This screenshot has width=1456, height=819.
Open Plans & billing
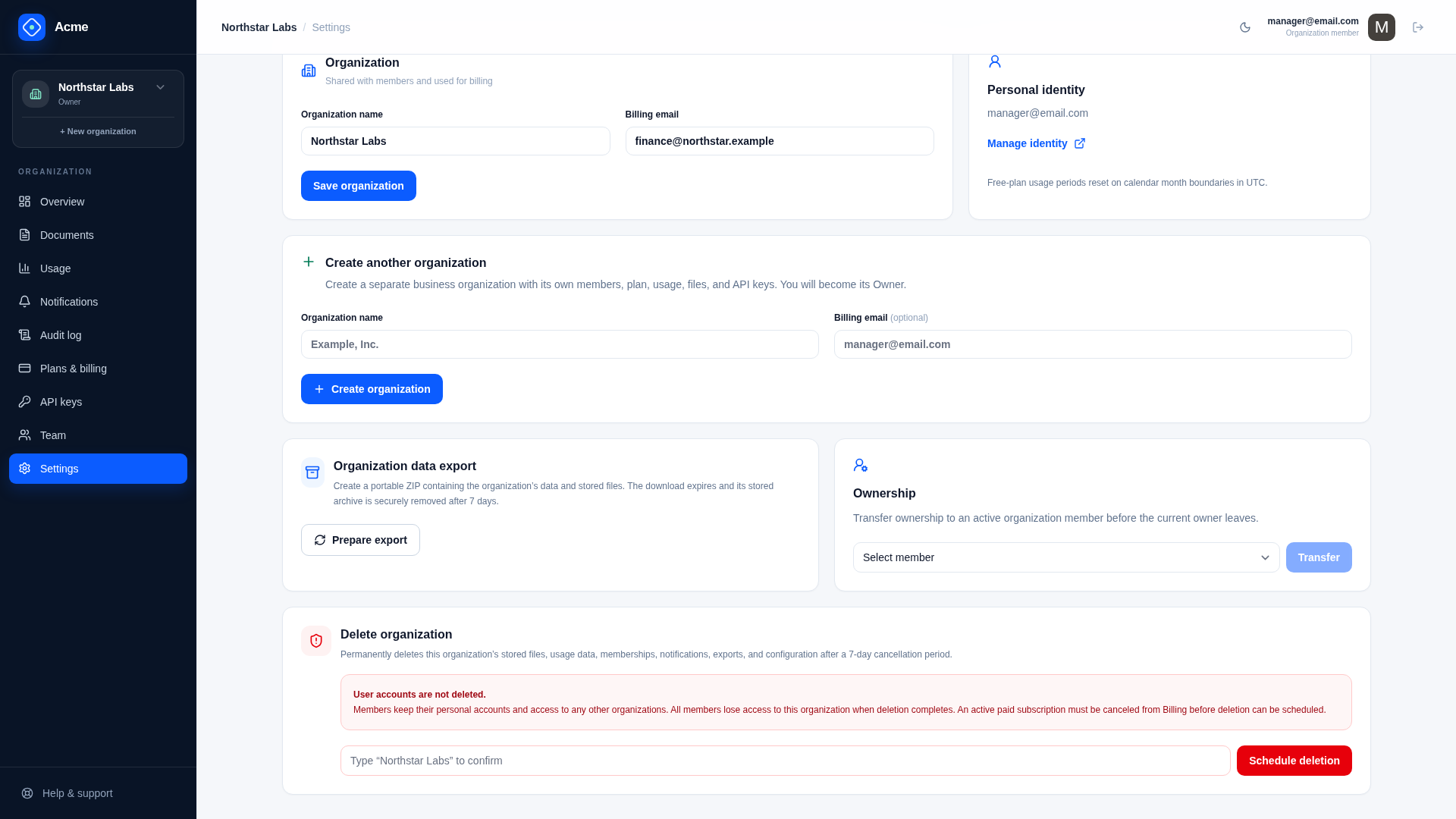tap(98, 369)
